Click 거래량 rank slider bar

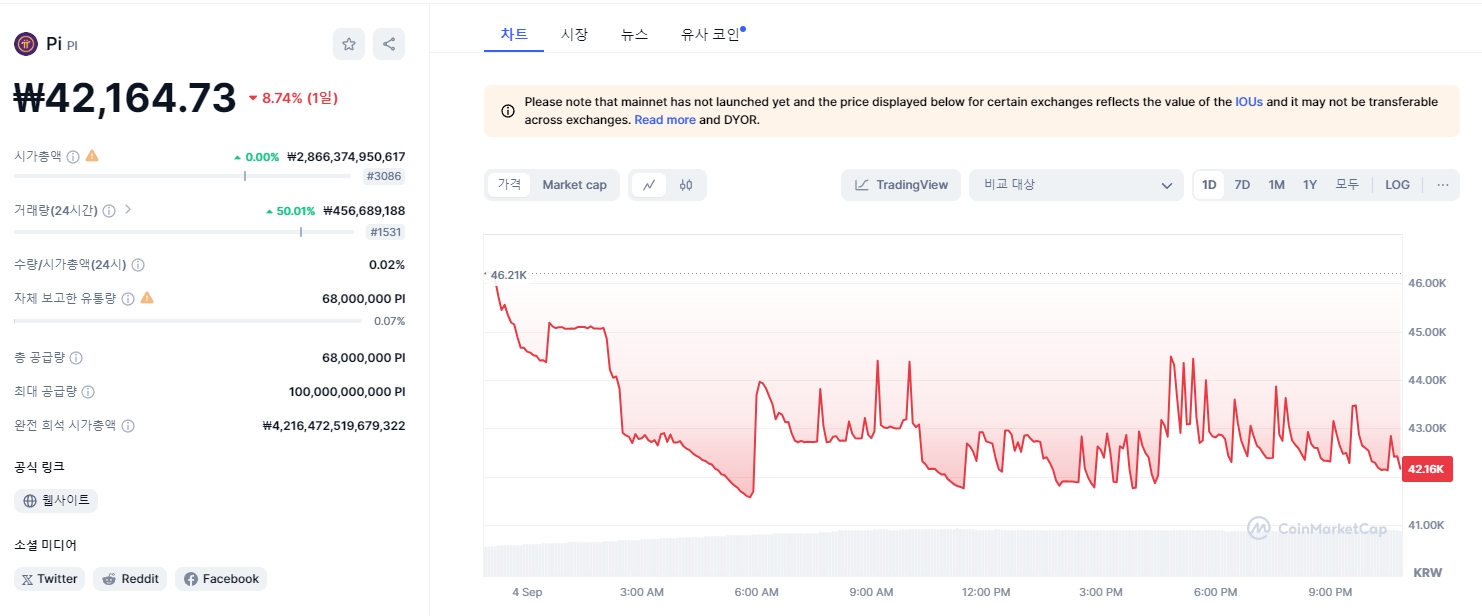pos(184,231)
